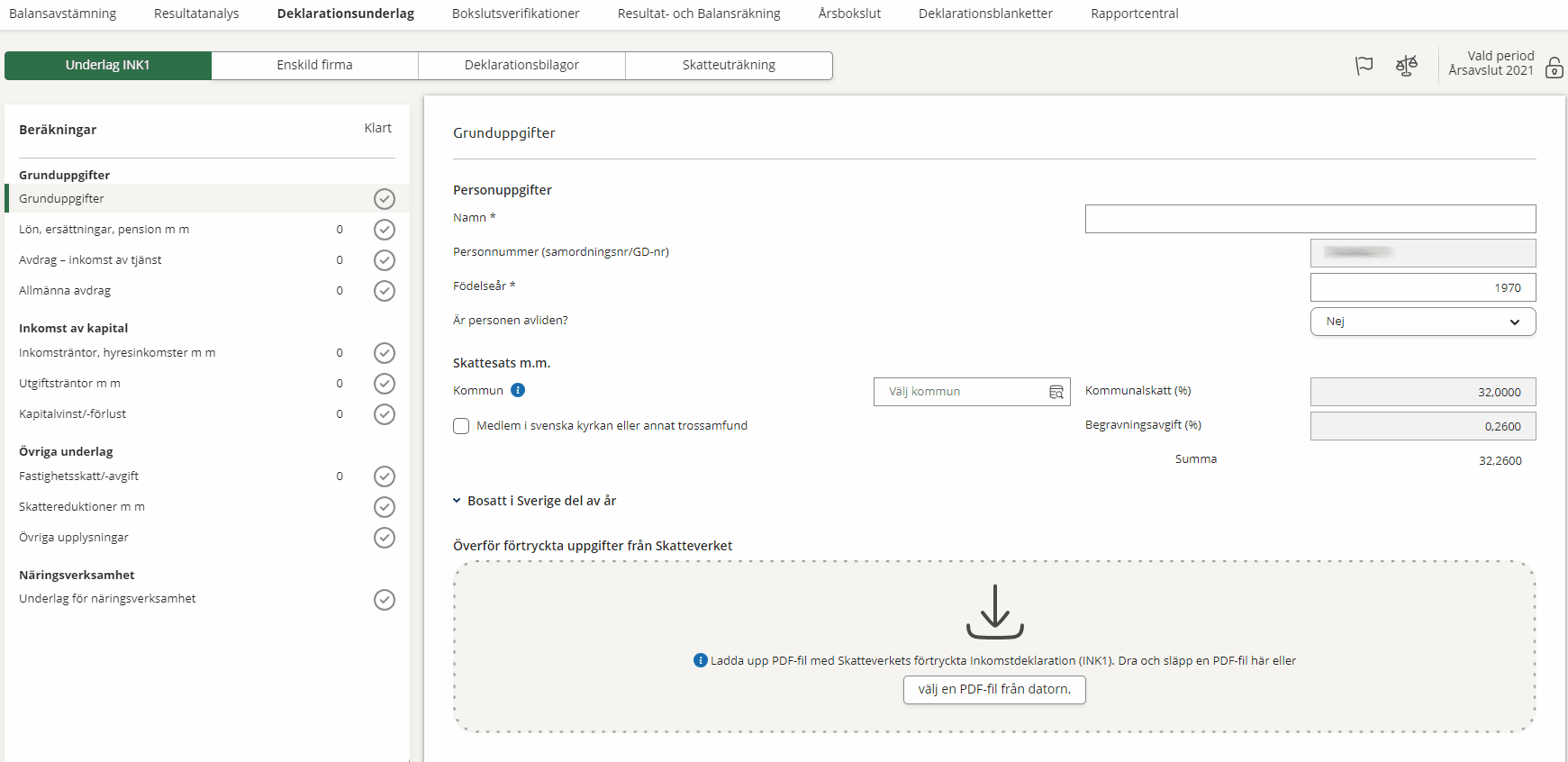Check Medlem i svenska kyrkan checkbox
Viewport: 1568px width, 762px height.
(x=461, y=426)
